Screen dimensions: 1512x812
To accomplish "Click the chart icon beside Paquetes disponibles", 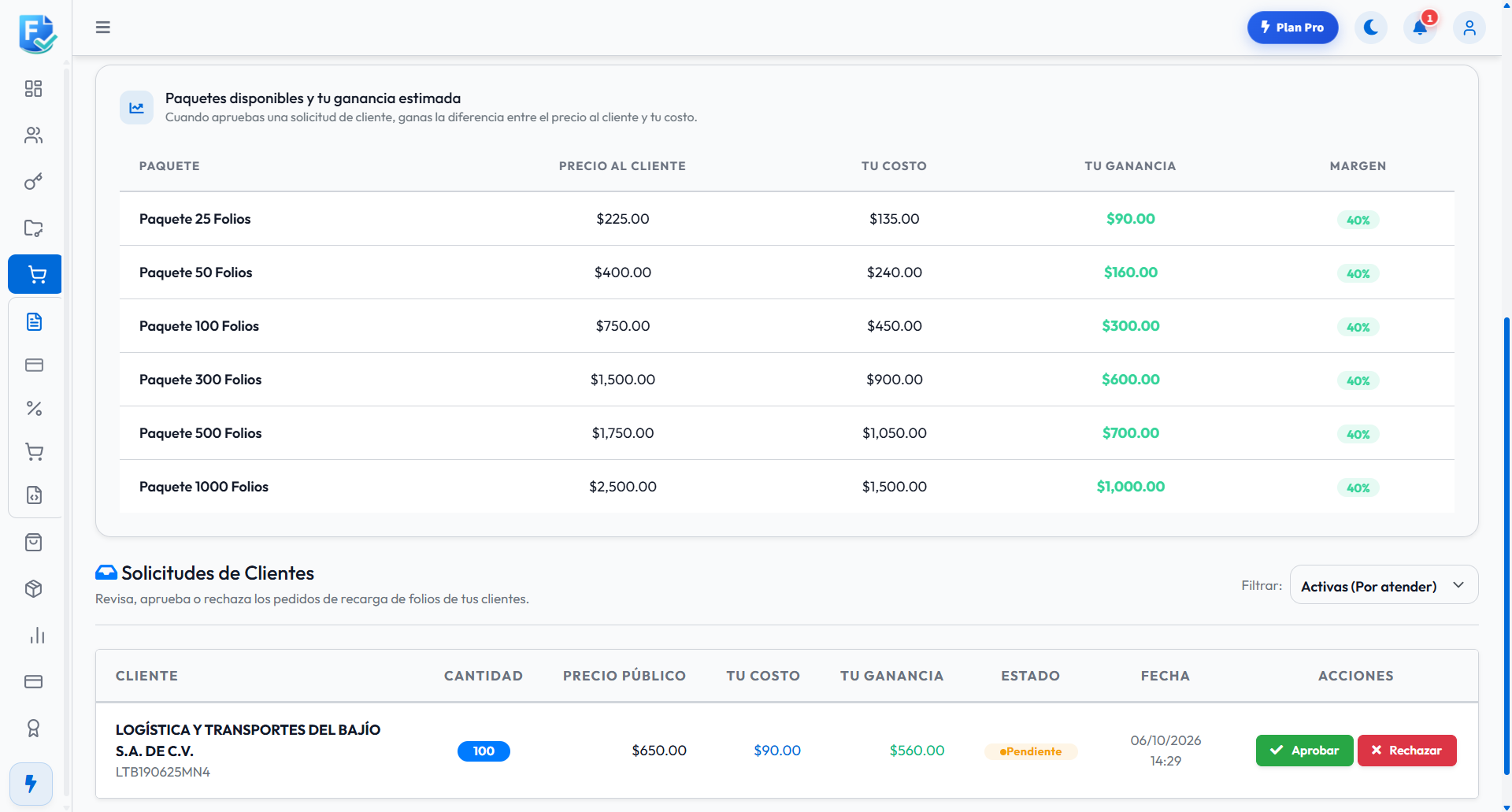I will [x=136, y=107].
